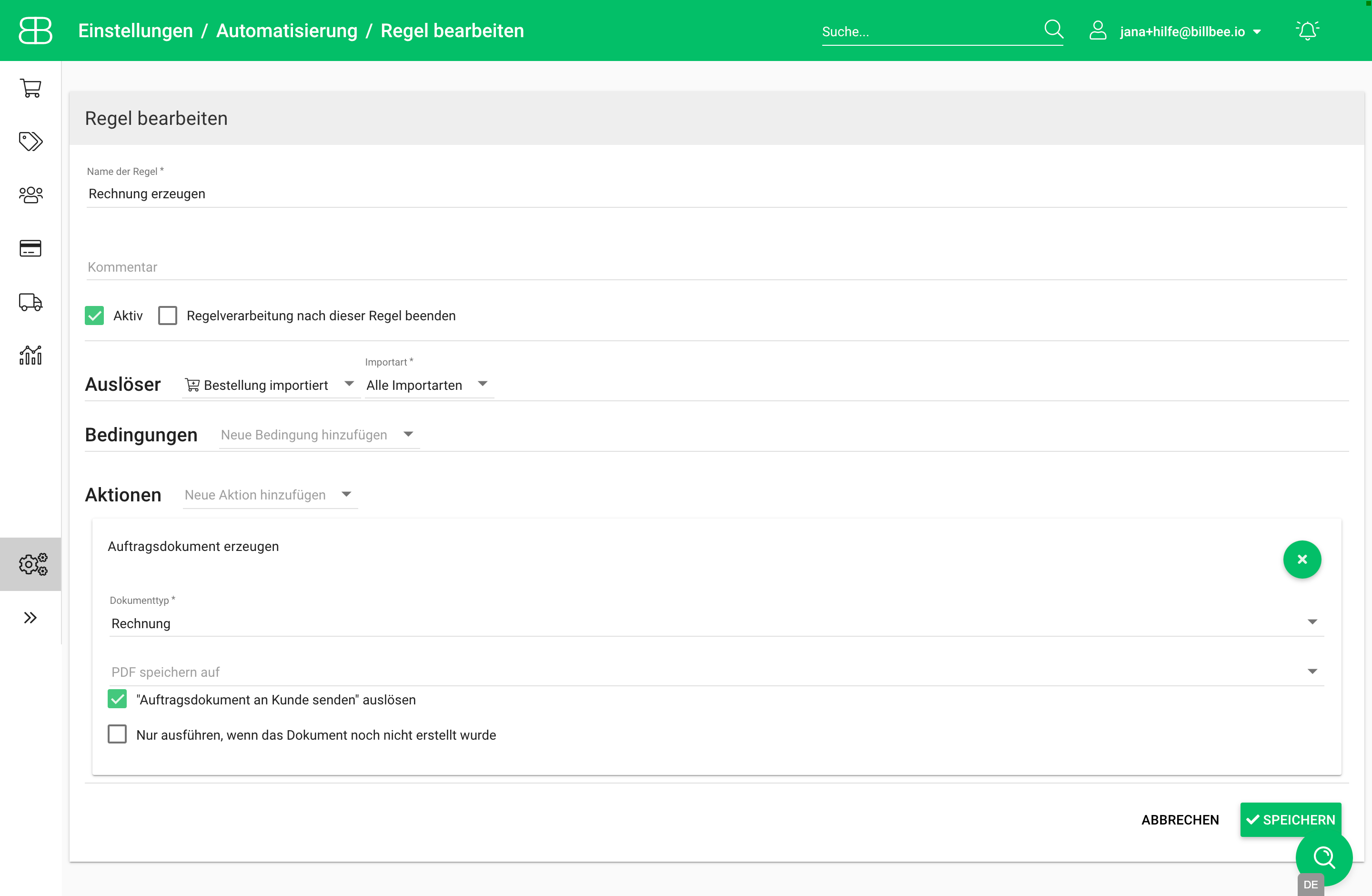Click the Auslöser section label
This screenshot has height=896, width=1372.
[123, 385]
